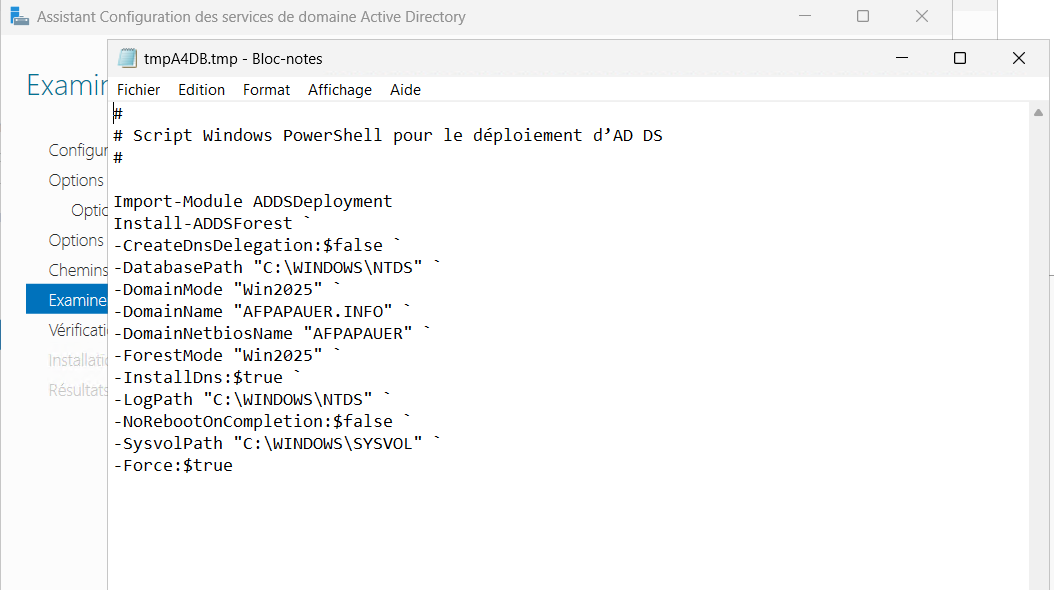1054x590 pixels.
Task: Open the Affichage menu
Action: [x=339, y=90]
